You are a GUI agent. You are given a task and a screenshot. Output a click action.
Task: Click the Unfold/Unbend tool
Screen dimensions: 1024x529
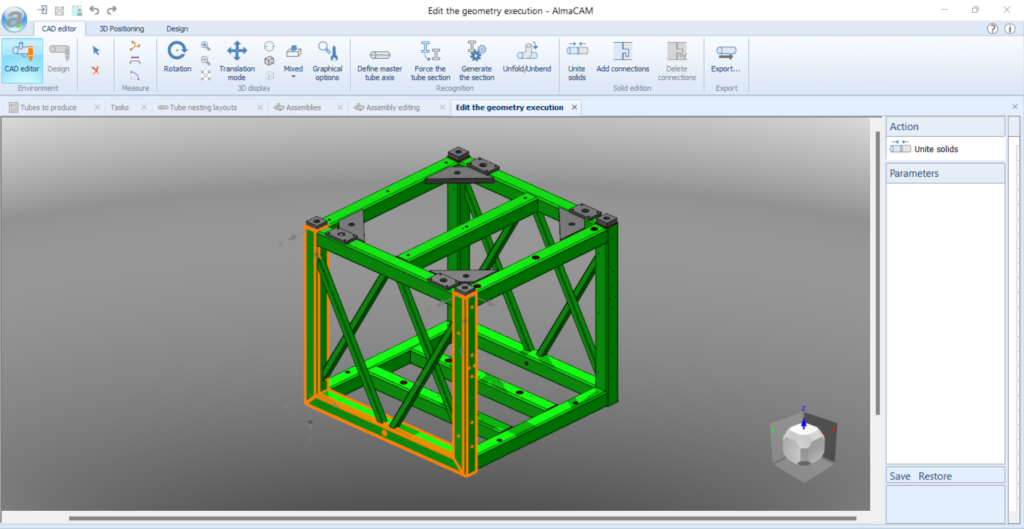click(527, 57)
